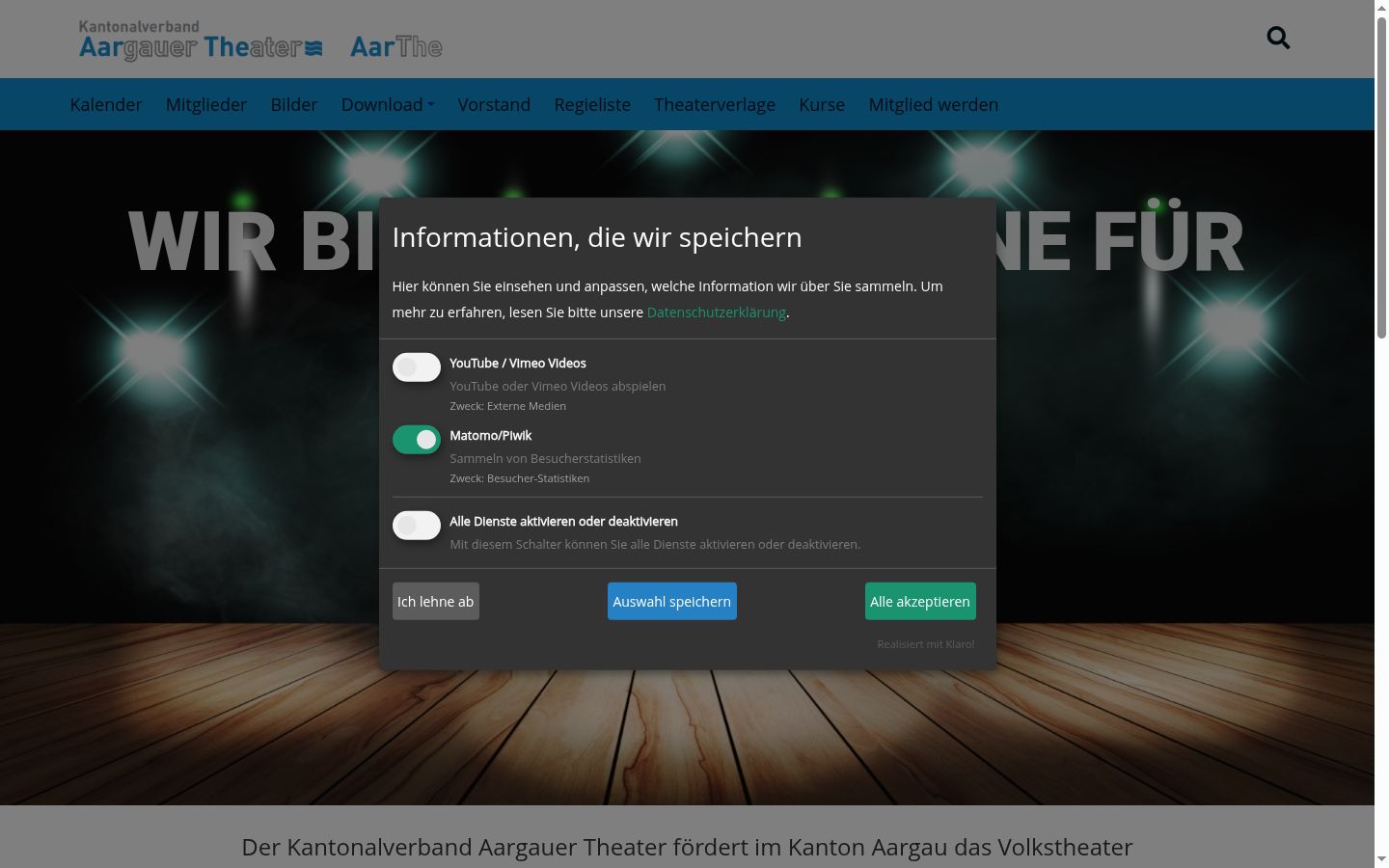1389x868 pixels.
Task: Toggle the switch for Alle Dienste aktivieren oder deaktivieren
Action: [x=417, y=526]
